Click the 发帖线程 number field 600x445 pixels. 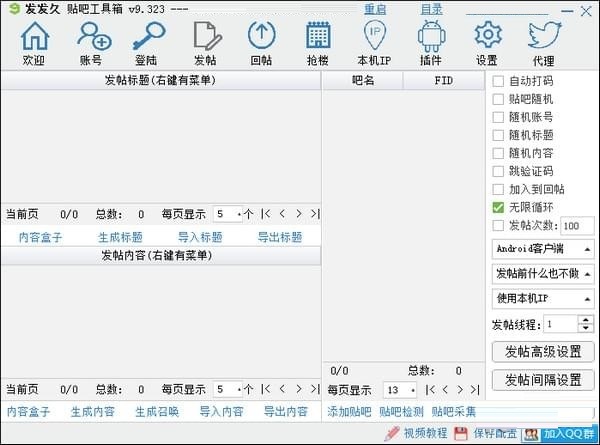[561, 324]
